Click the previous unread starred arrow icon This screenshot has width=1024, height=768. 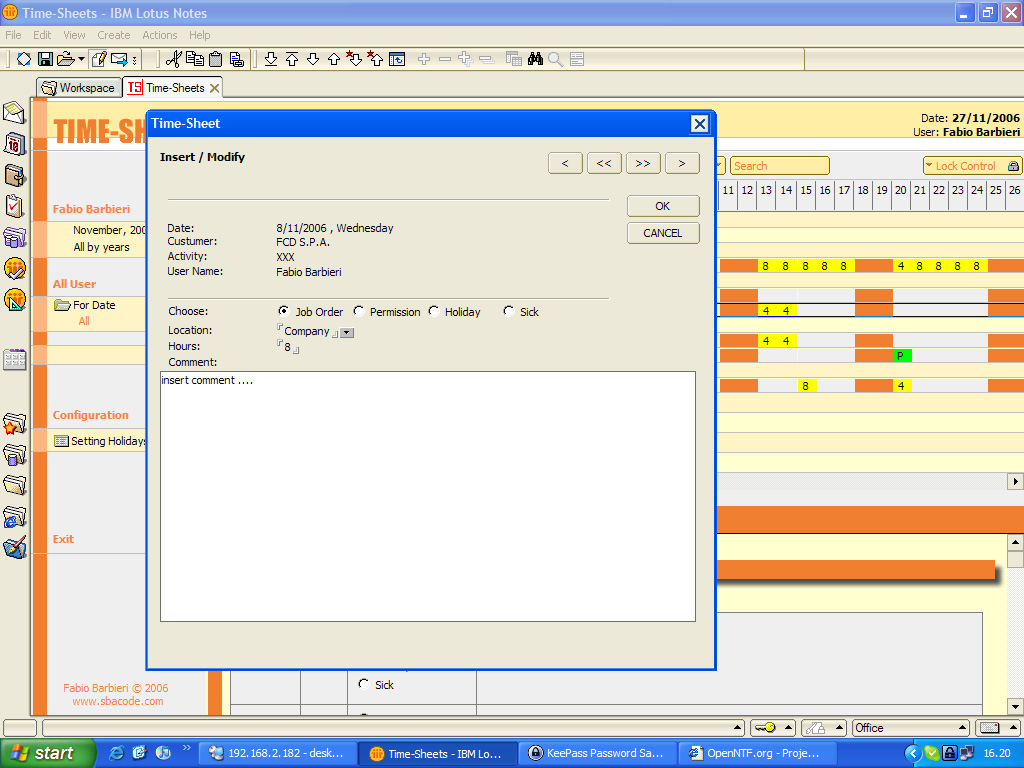(x=376, y=59)
